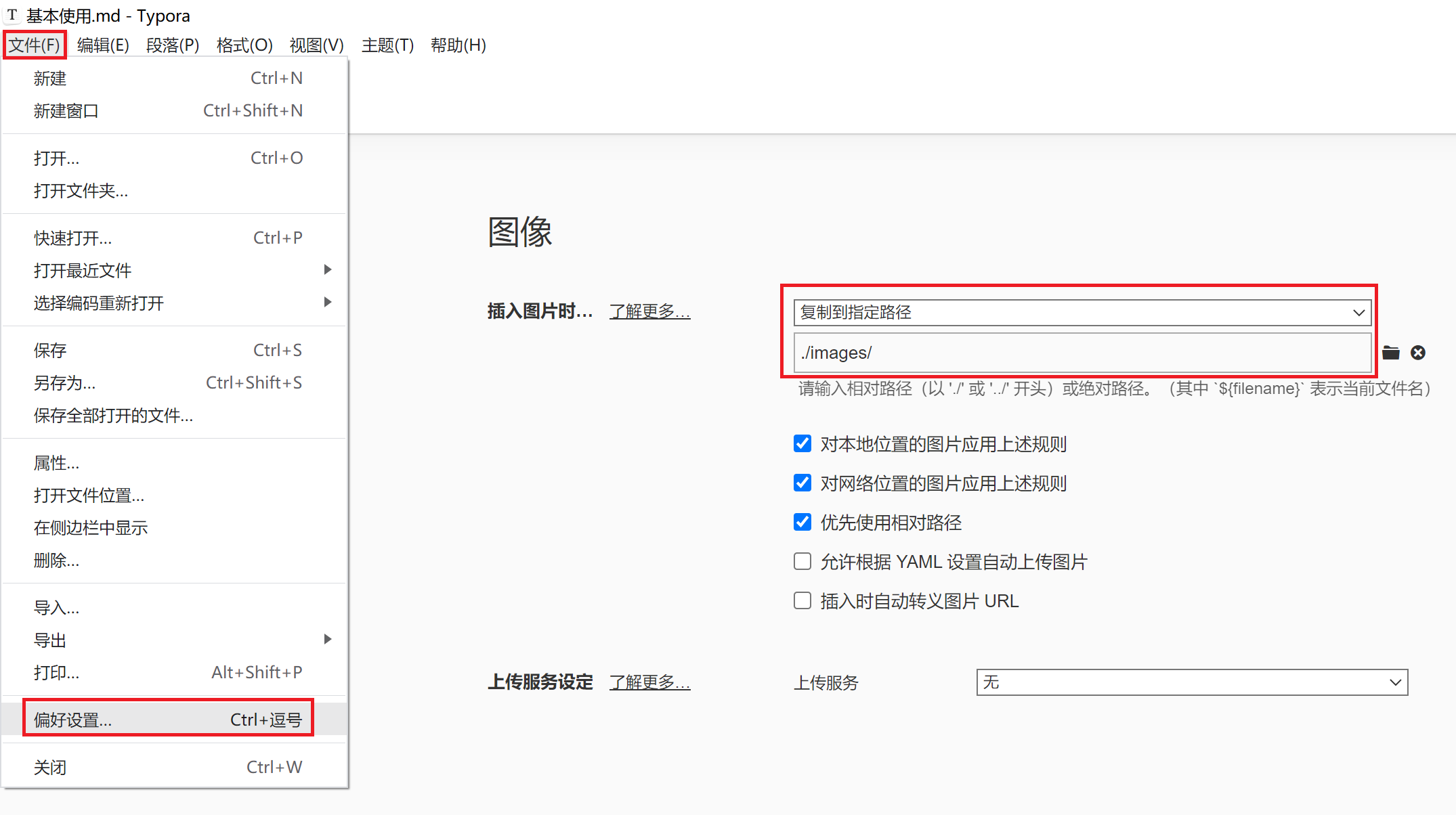Choose 删除... menu item
Screen dimensions: 1456x815
175,560
